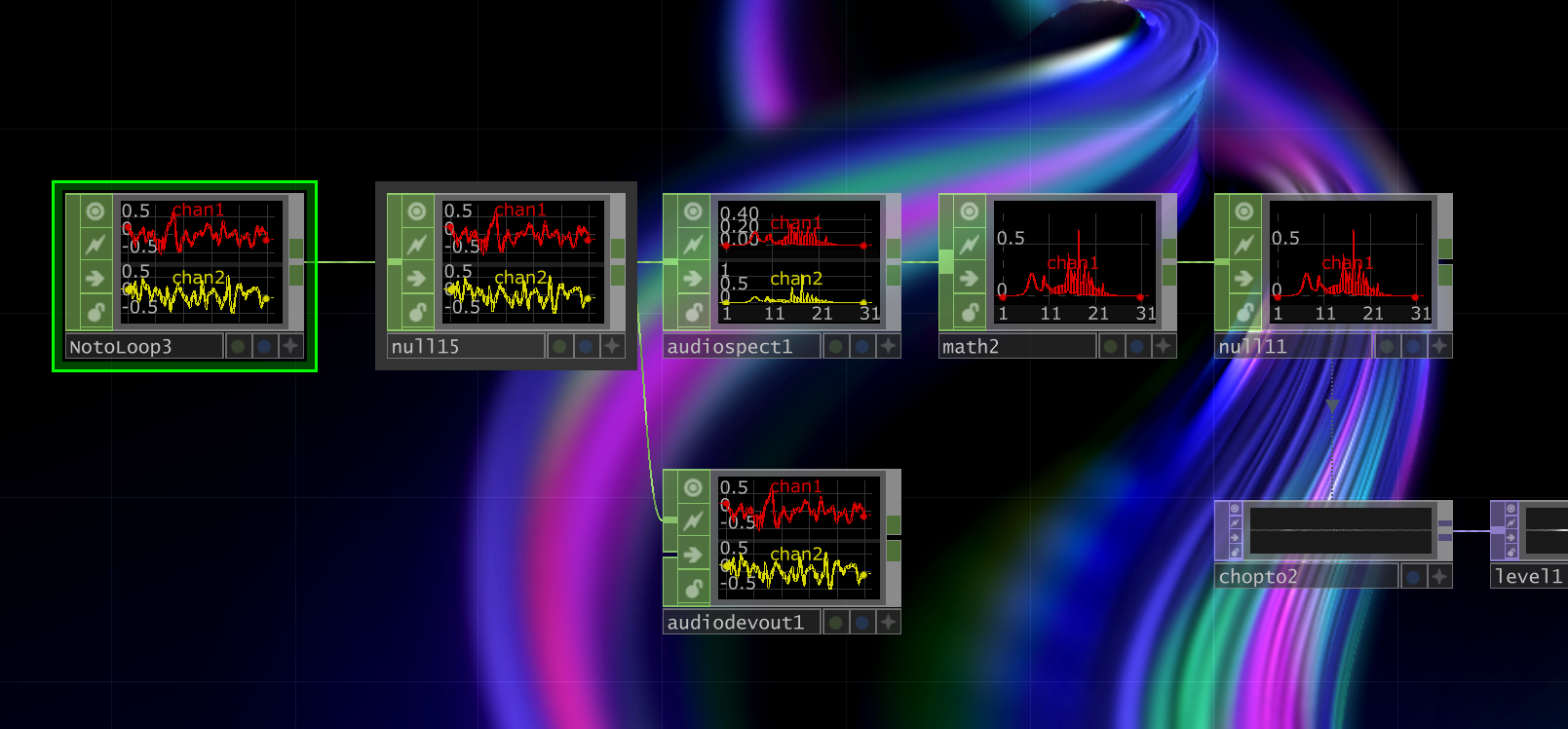The width and height of the screenshot is (1568, 729).
Task: Click the math2 input connector
Action: pos(946,261)
